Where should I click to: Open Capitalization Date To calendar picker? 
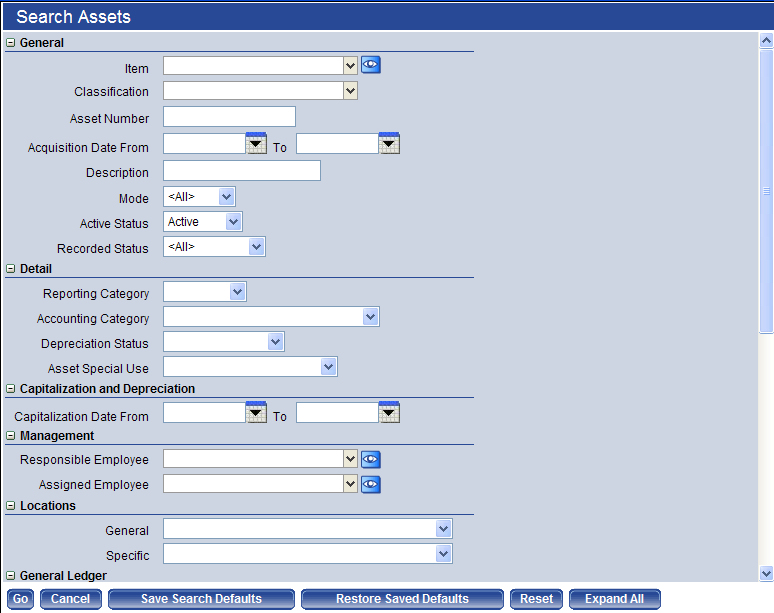pyautogui.click(x=389, y=413)
